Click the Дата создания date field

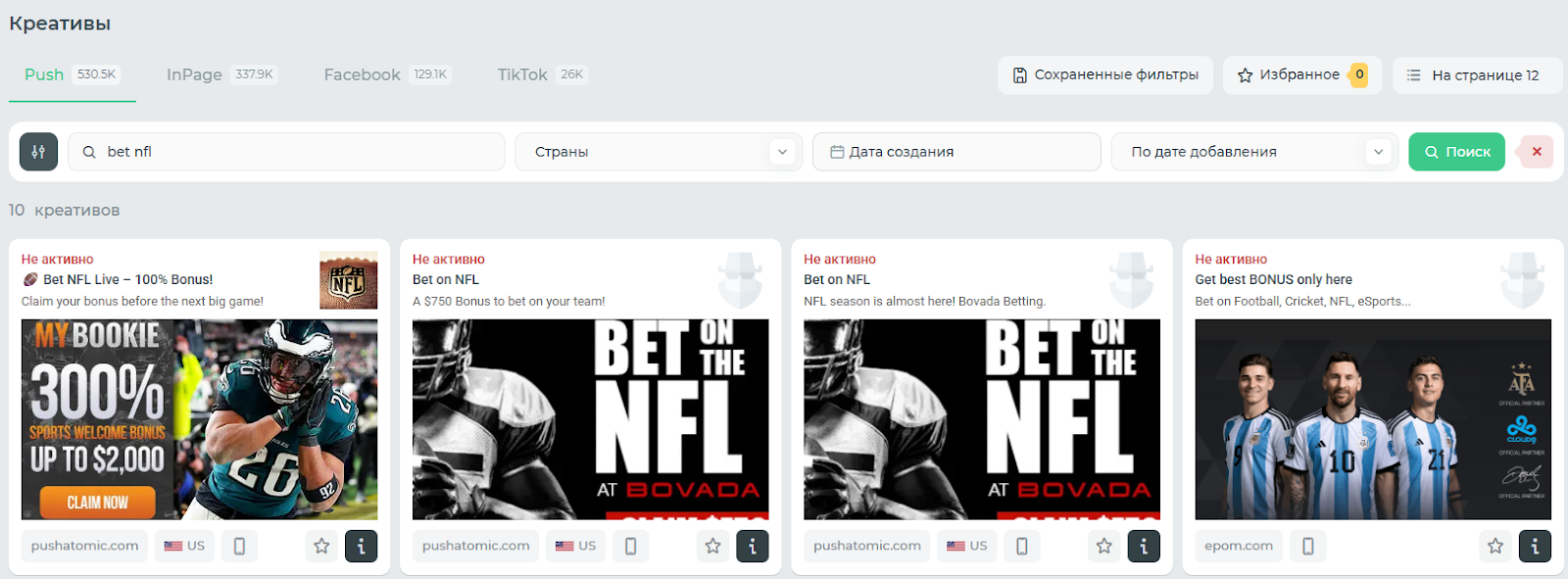pyautogui.click(x=955, y=152)
